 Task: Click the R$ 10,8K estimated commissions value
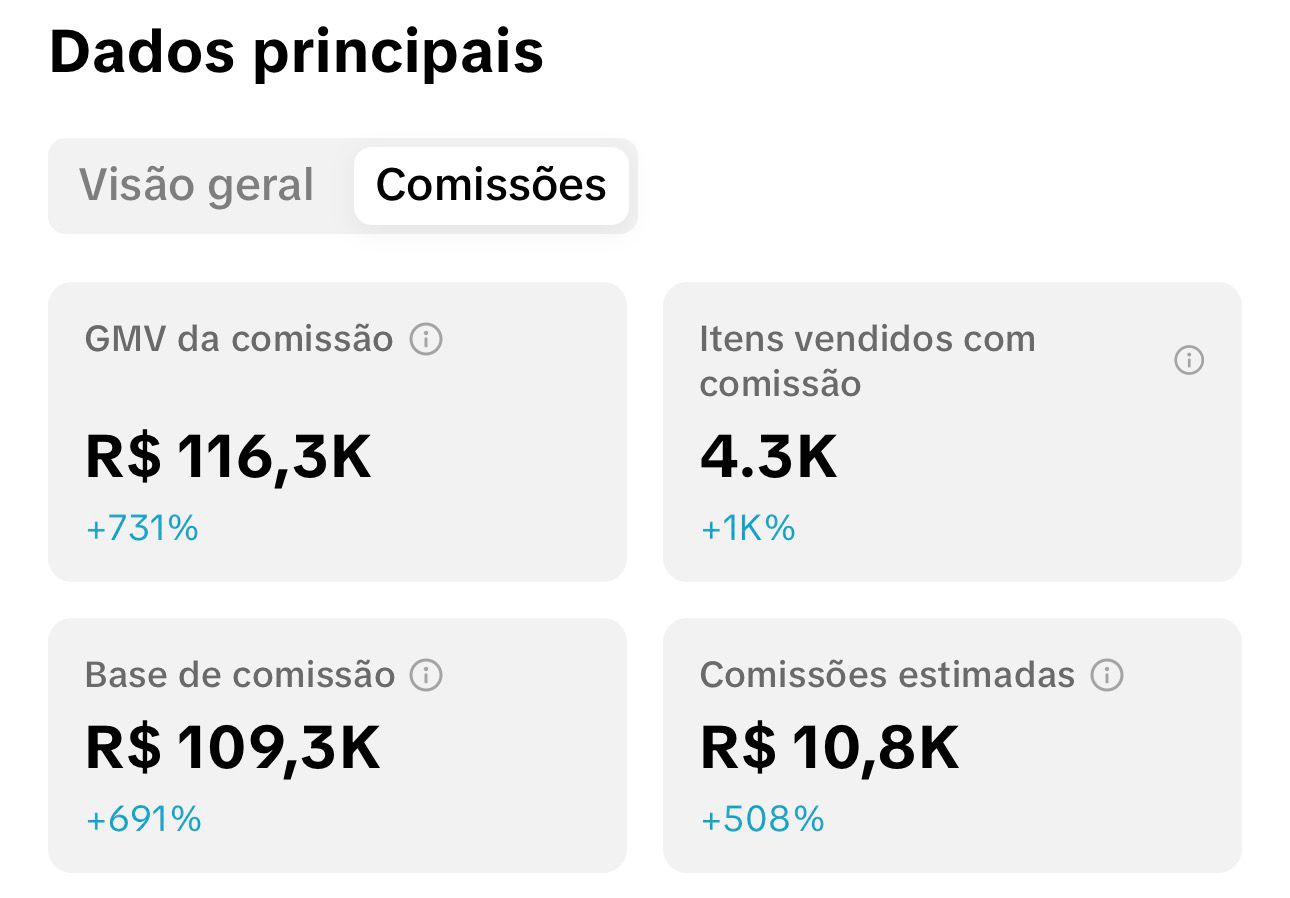829,748
